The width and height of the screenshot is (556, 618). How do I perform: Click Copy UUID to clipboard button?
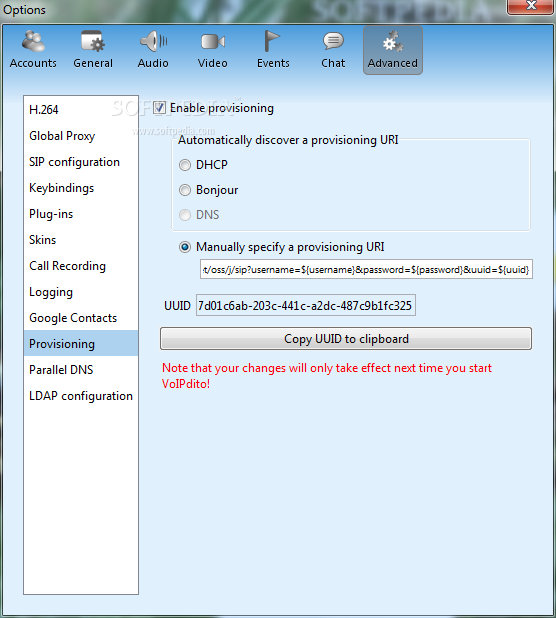point(346,339)
